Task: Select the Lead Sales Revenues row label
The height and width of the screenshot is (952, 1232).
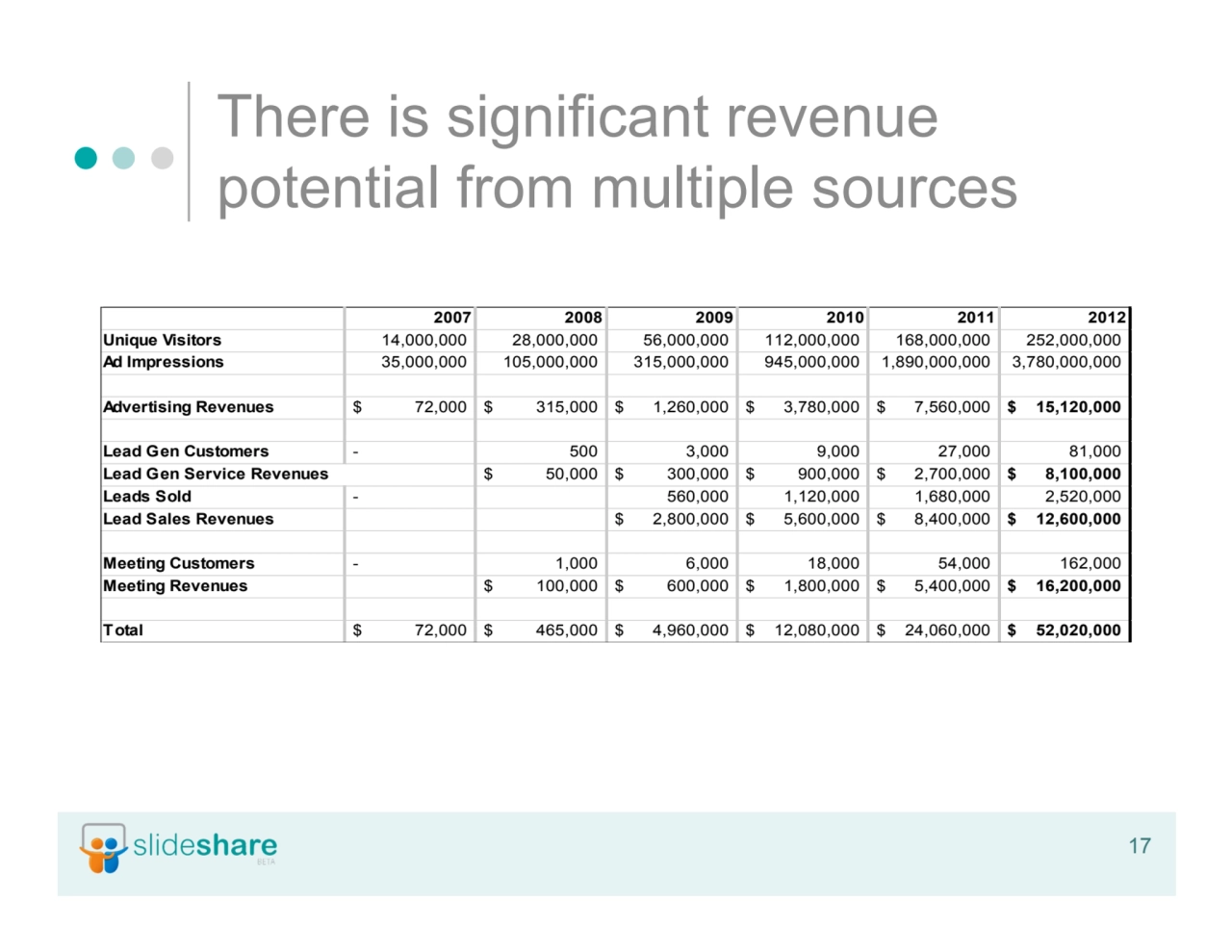Action: pyautogui.click(x=188, y=519)
